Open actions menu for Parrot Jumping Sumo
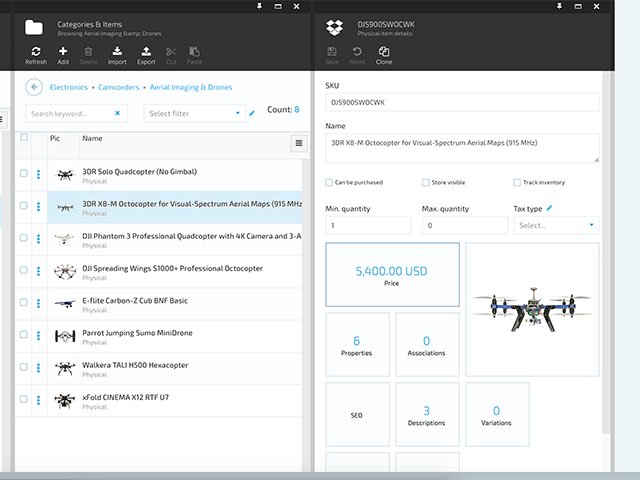This screenshot has height=480, width=640. click(38, 336)
